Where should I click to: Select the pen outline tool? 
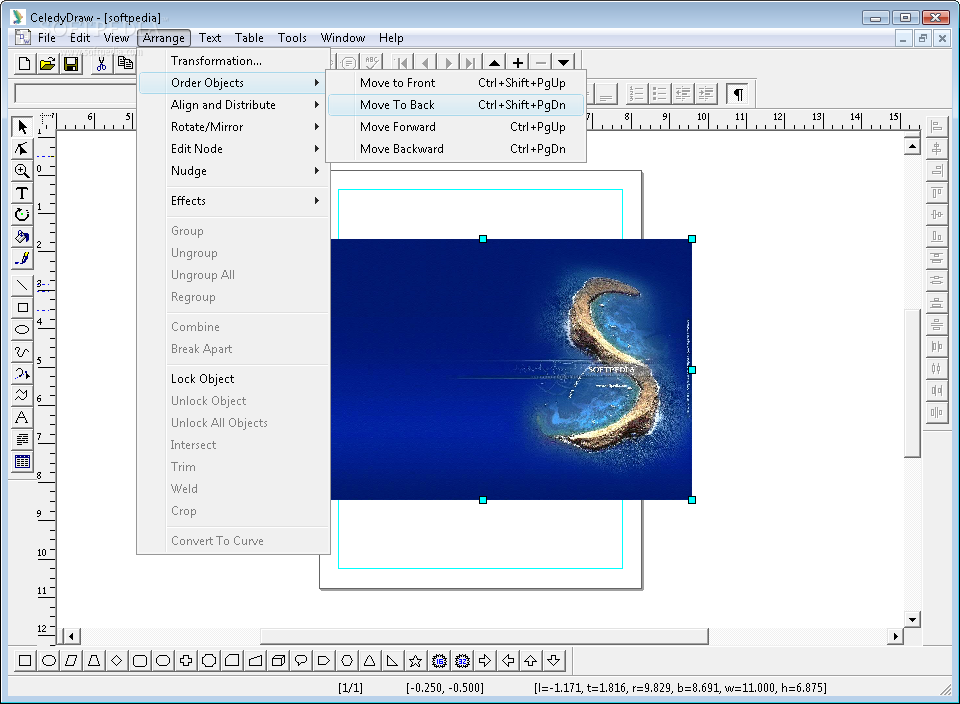point(22,259)
